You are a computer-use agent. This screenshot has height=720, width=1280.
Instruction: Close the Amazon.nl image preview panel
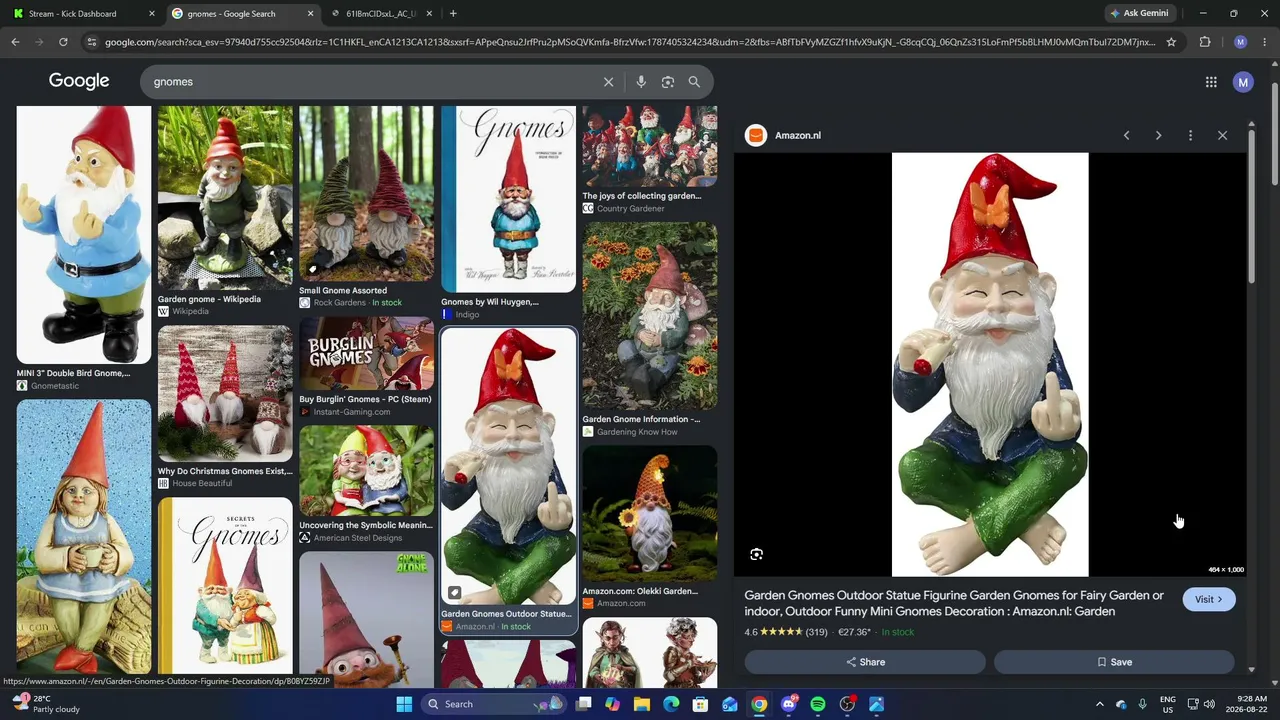pos(1222,135)
